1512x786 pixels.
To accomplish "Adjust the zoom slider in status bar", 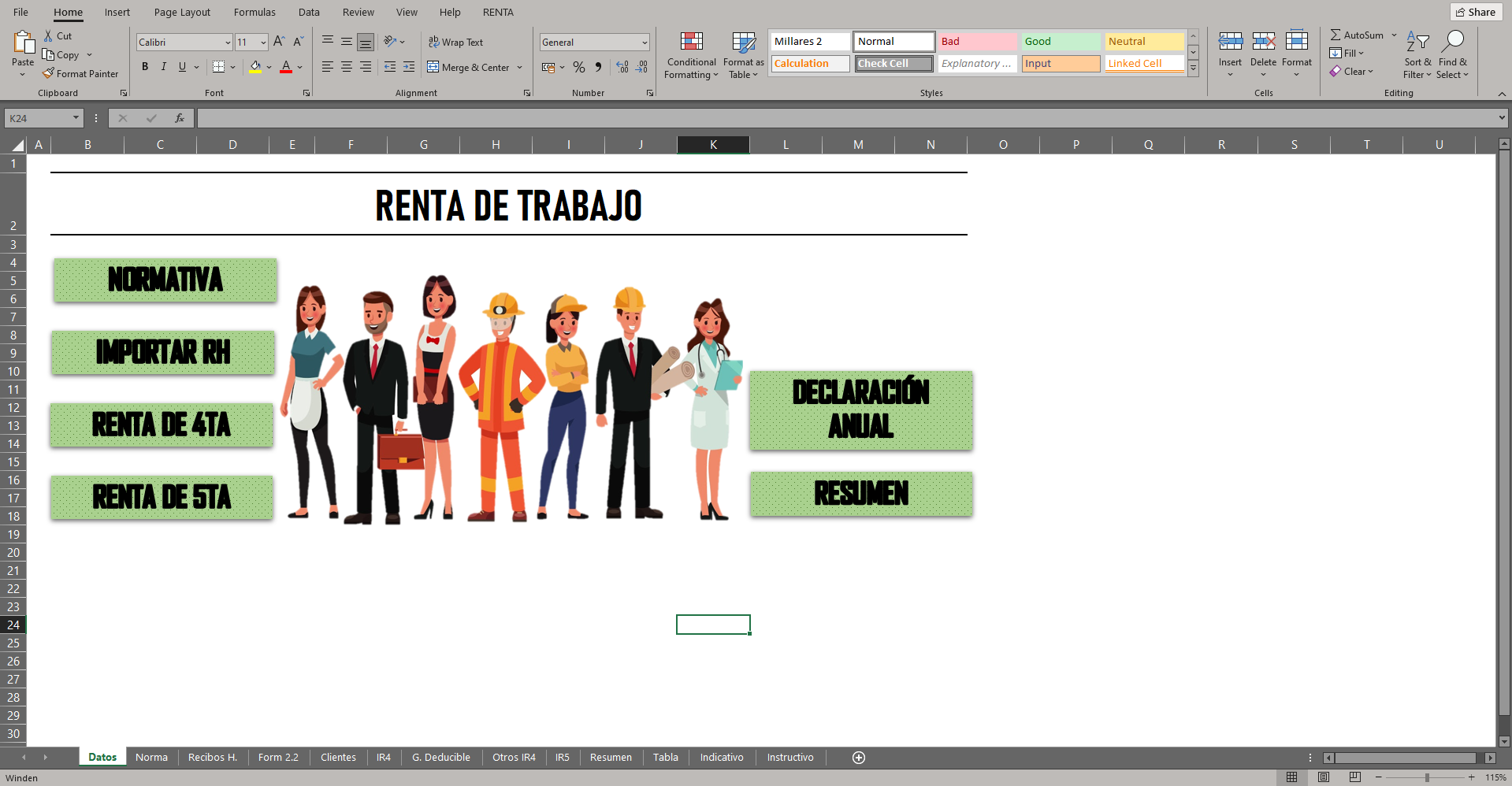I will click(1426, 777).
